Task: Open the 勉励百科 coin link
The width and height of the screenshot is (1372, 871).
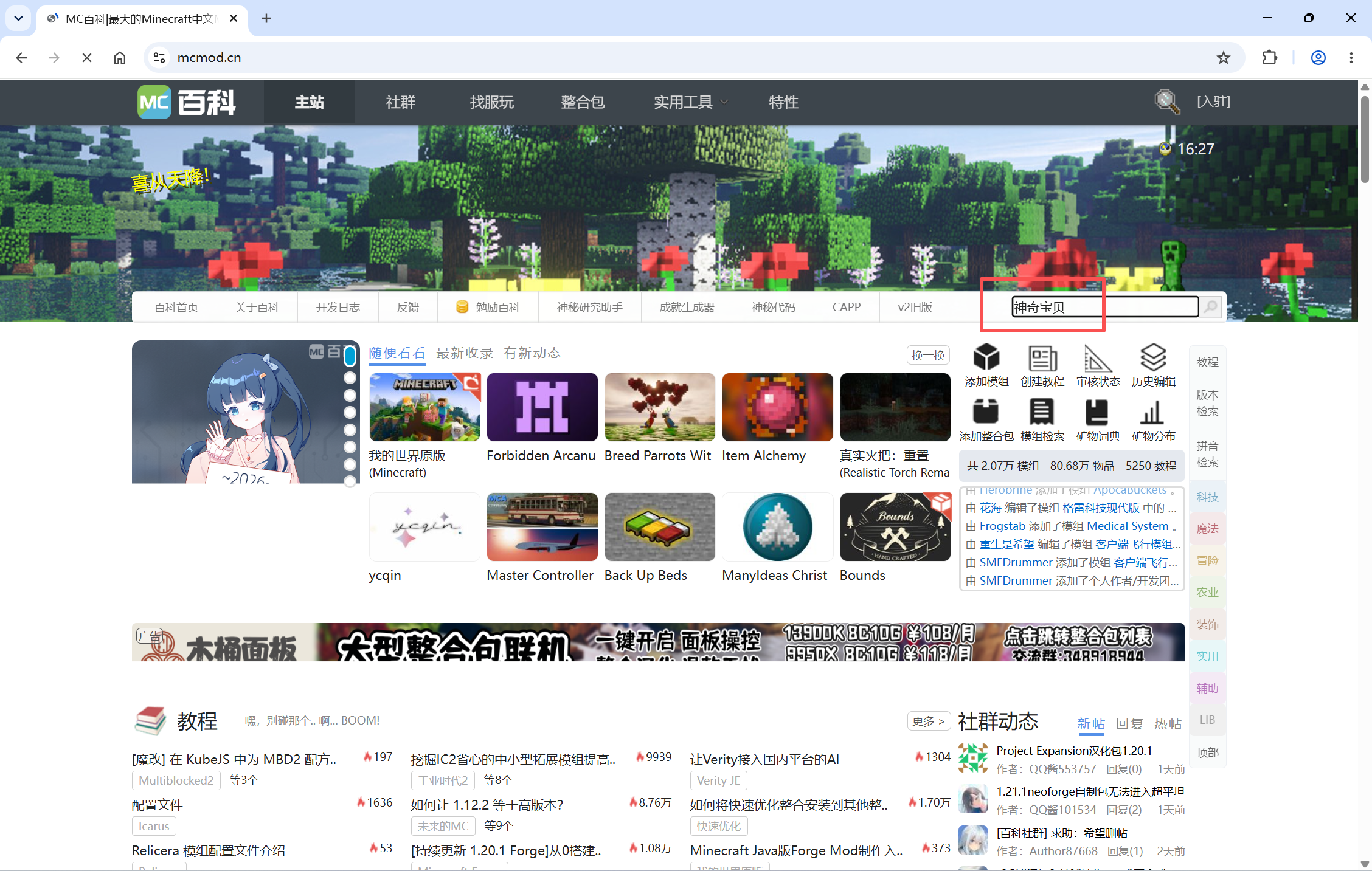Action: 488,307
